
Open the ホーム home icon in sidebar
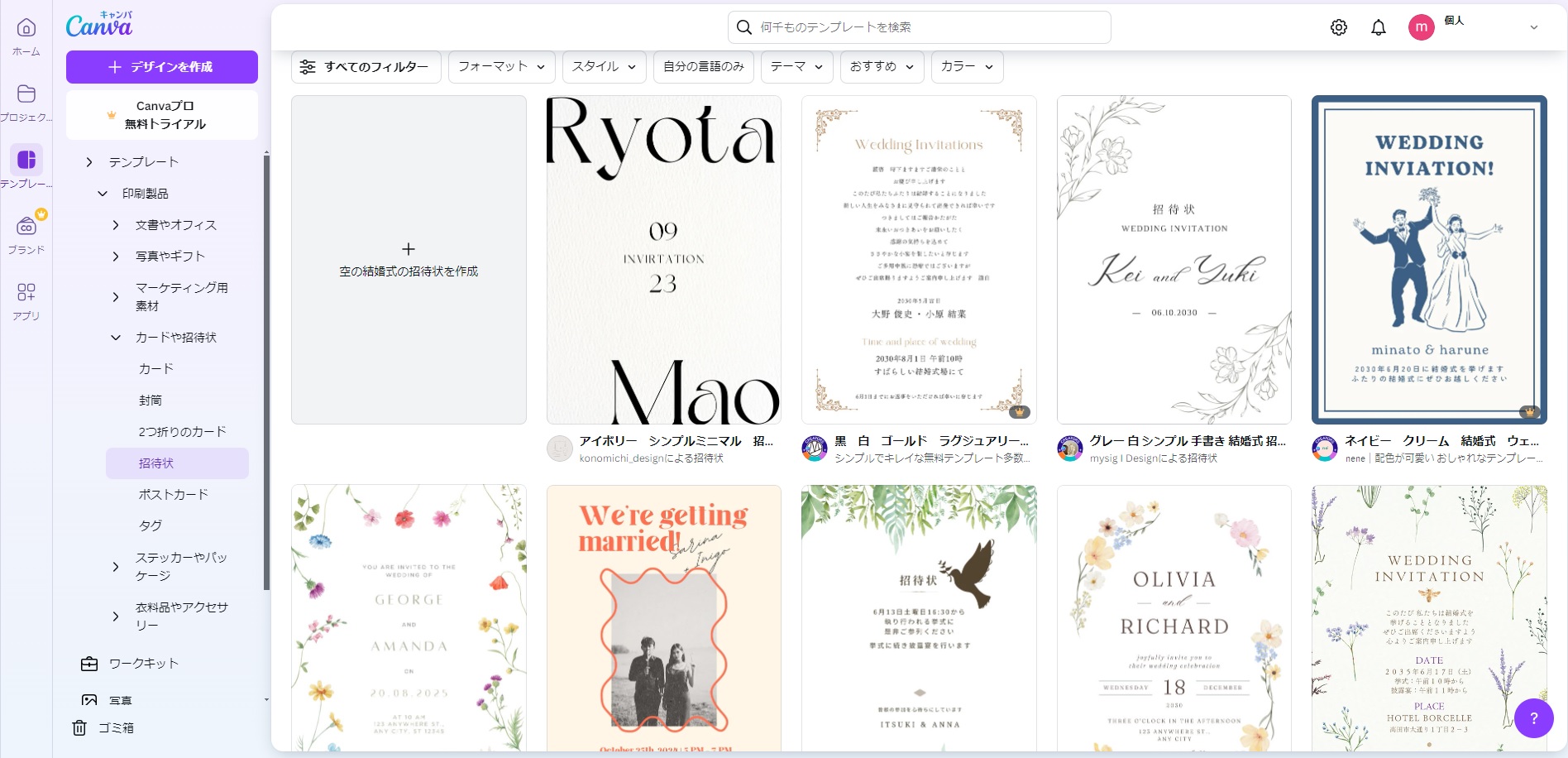click(26, 28)
